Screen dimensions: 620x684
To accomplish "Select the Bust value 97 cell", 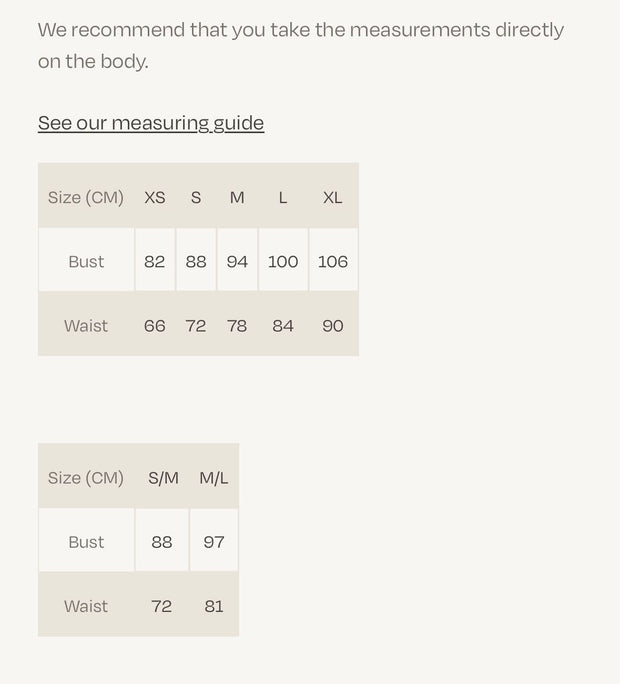I will 214,541.
